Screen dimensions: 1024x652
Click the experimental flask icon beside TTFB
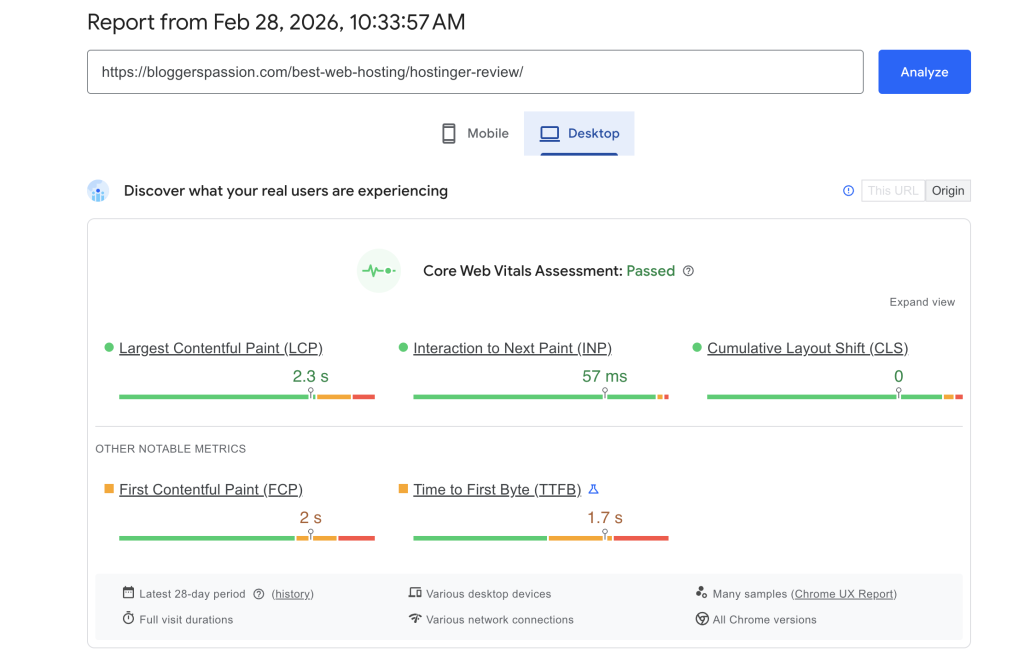[594, 489]
